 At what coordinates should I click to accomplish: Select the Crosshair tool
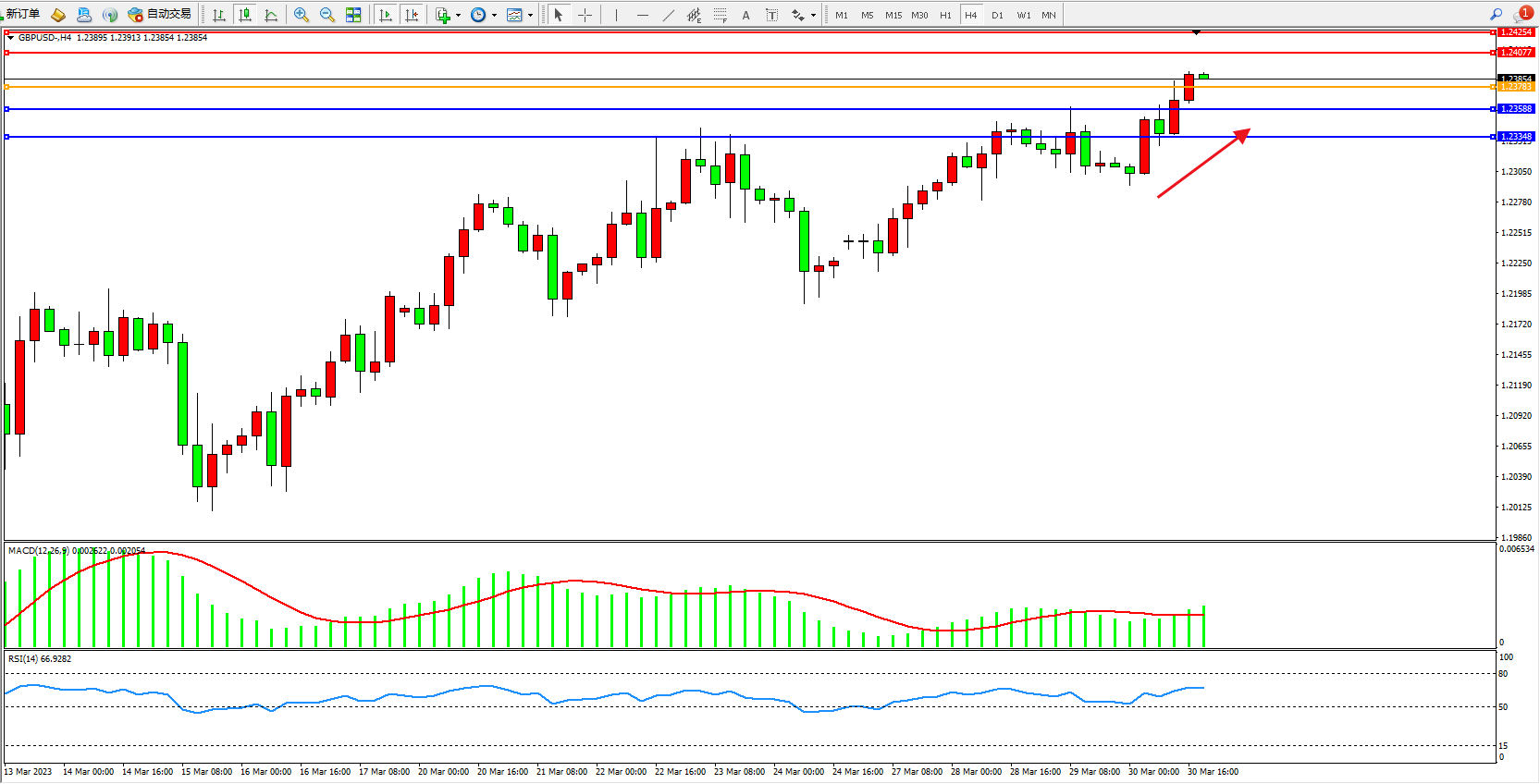tap(585, 15)
